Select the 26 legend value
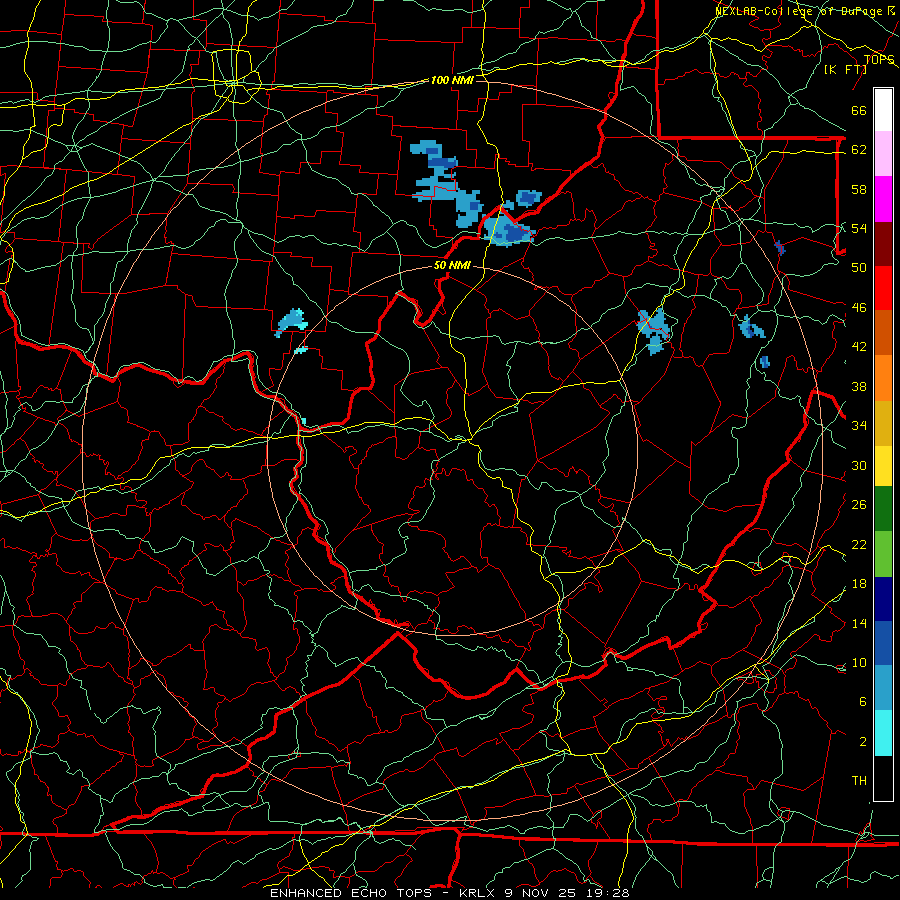The height and width of the screenshot is (900, 900). [x=859, y=505]
